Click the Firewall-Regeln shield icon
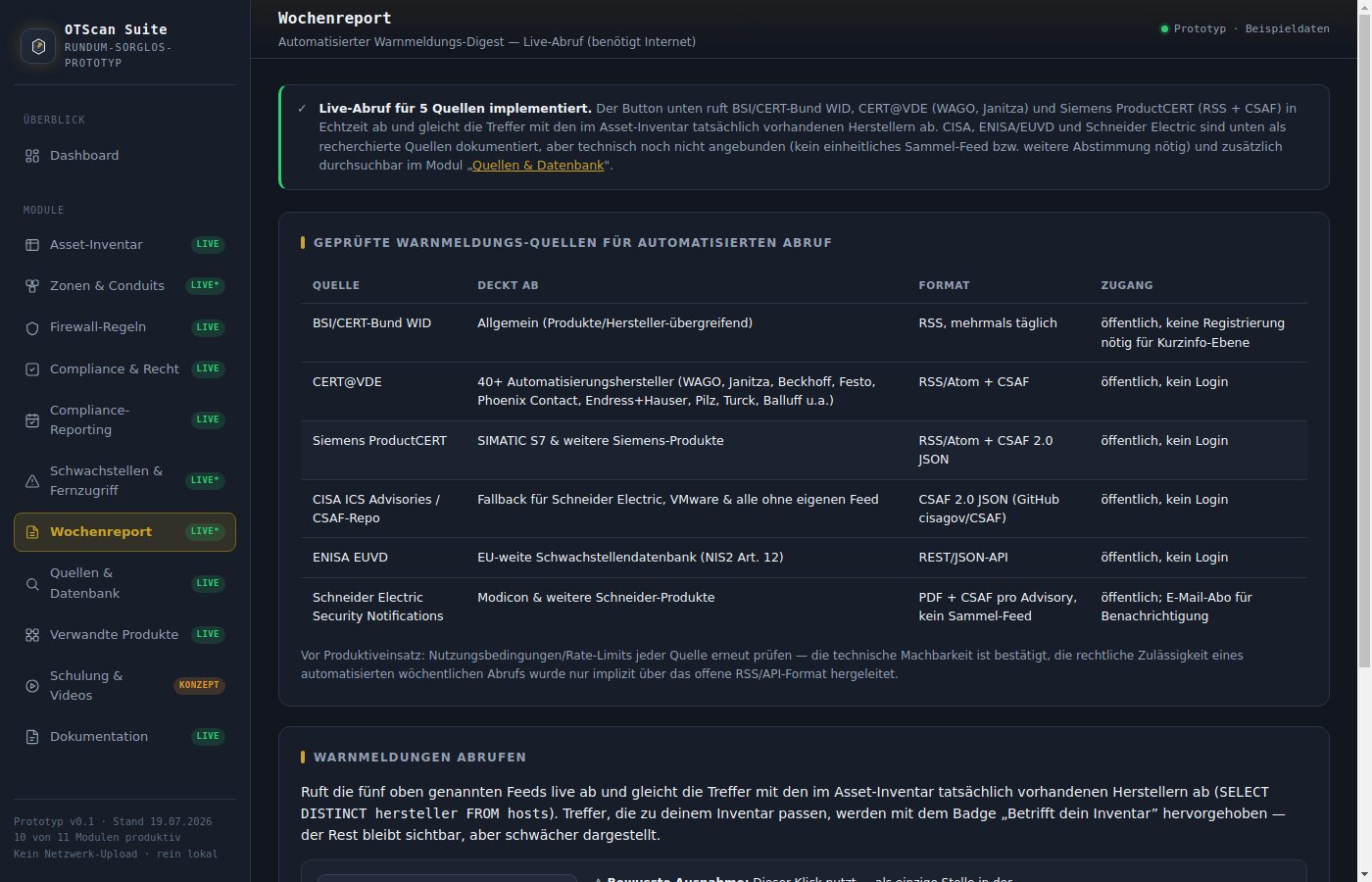Image resolution: width=1372 pixels, height=882 pixels. coord(32,327)
